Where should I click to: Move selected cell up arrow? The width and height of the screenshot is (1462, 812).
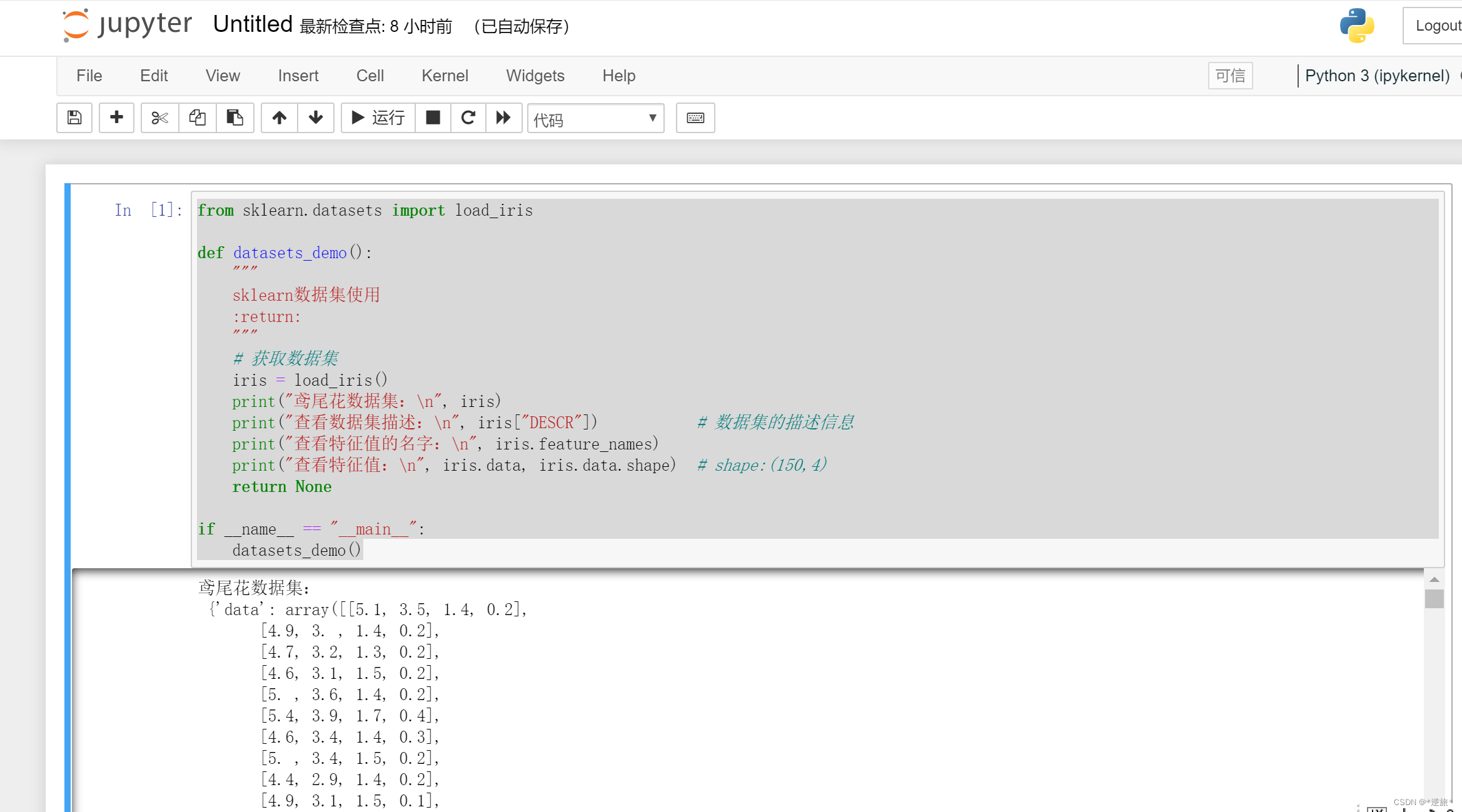pyautogui.click(x=279, y=118)
